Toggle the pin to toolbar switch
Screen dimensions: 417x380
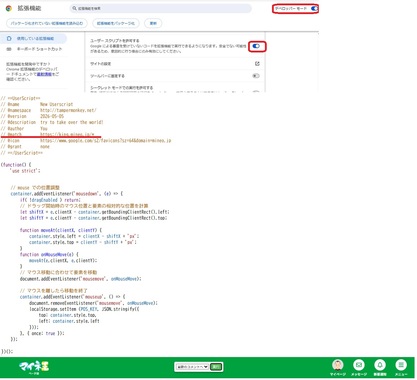coord(256,76)
